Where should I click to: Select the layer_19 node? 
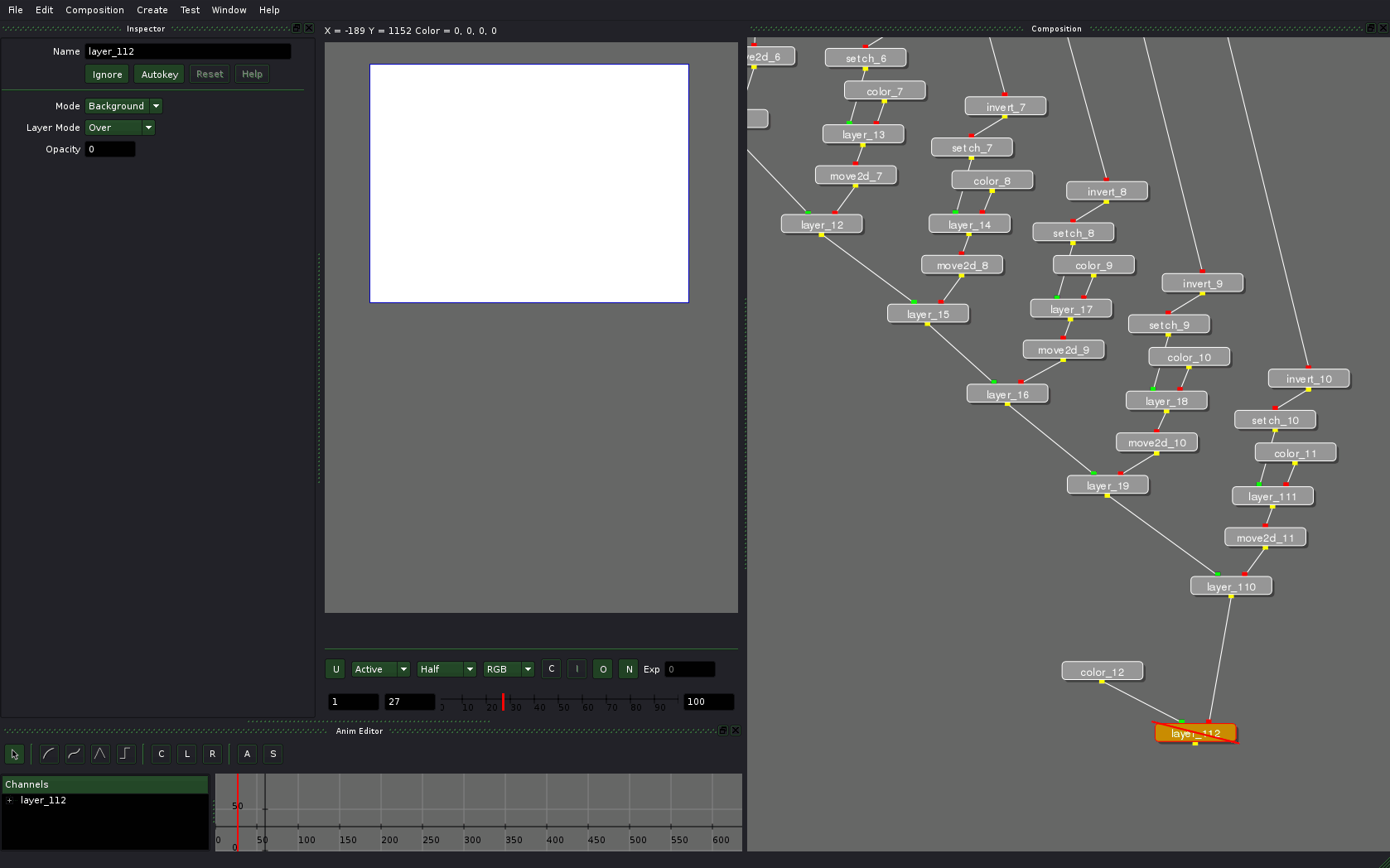pos(1108,485)
